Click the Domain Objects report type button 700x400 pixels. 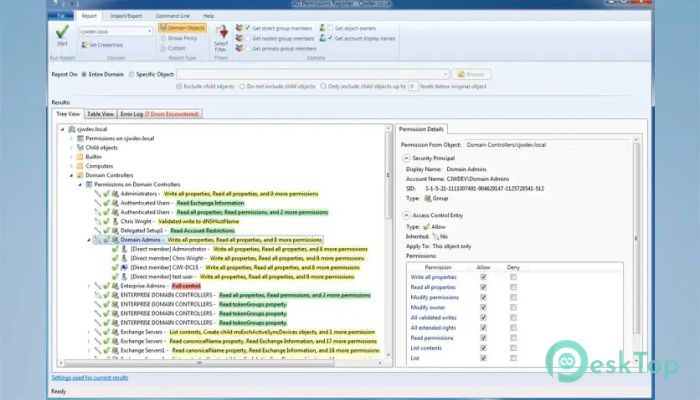[x=182, y=28]
